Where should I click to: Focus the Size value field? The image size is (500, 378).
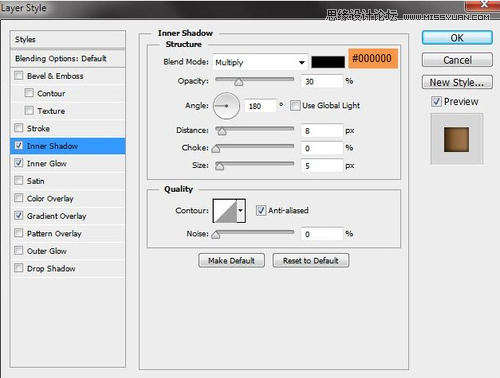[x=322, y=166]
